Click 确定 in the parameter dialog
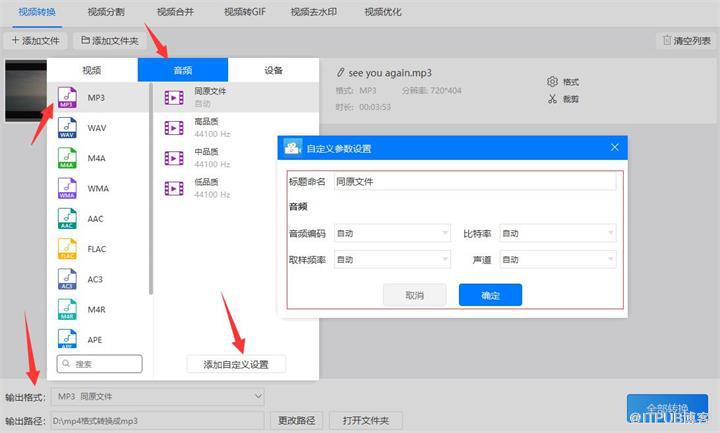This screenshot has height=433, width=720. pos(490,295)
